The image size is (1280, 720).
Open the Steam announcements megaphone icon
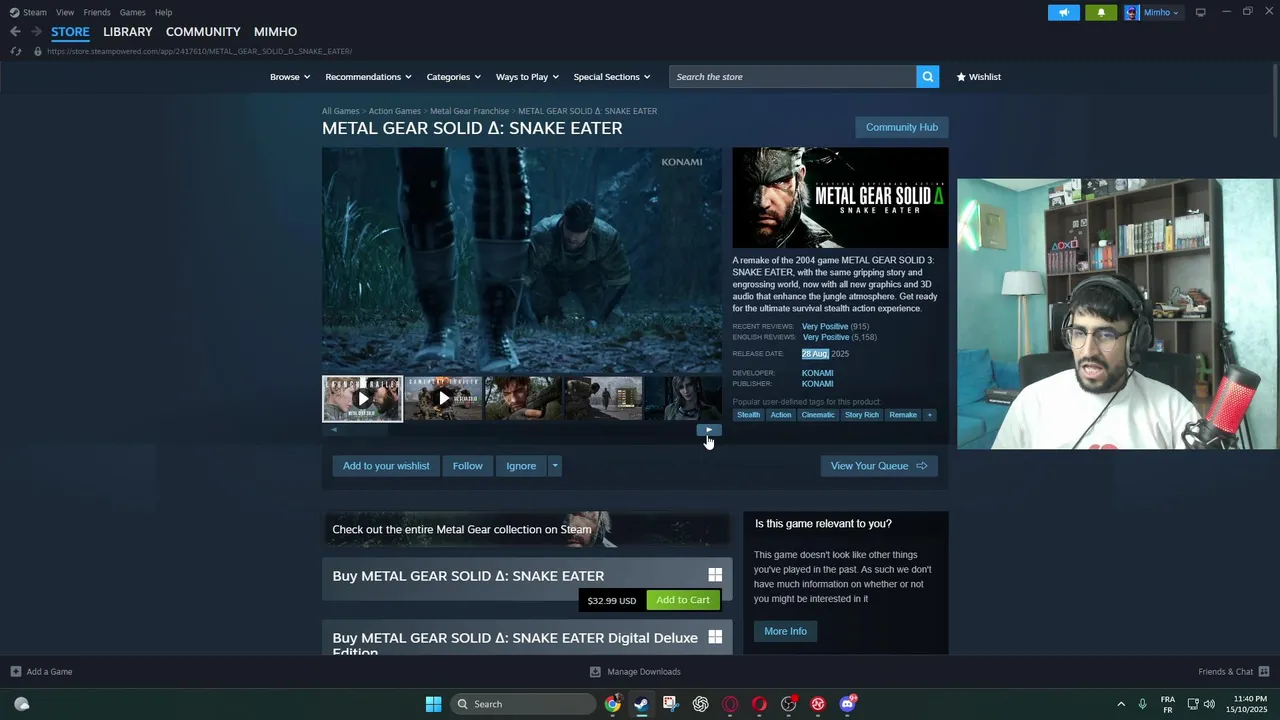coord(1063,12)
